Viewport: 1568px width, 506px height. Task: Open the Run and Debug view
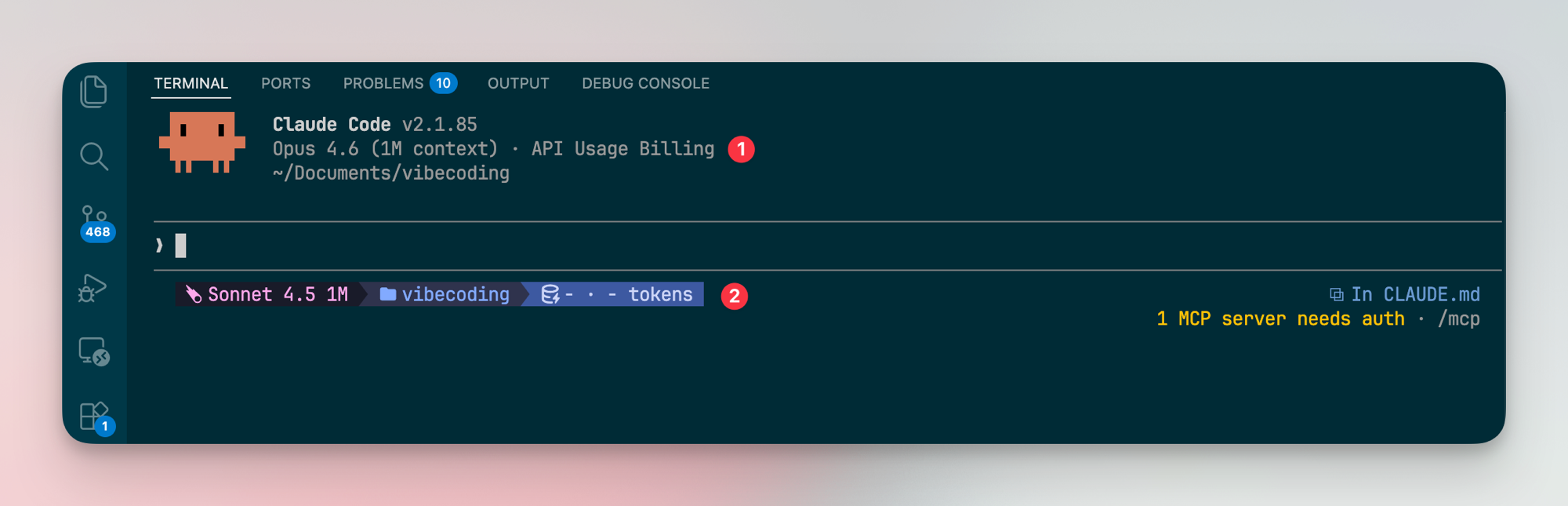click(93, 288)
